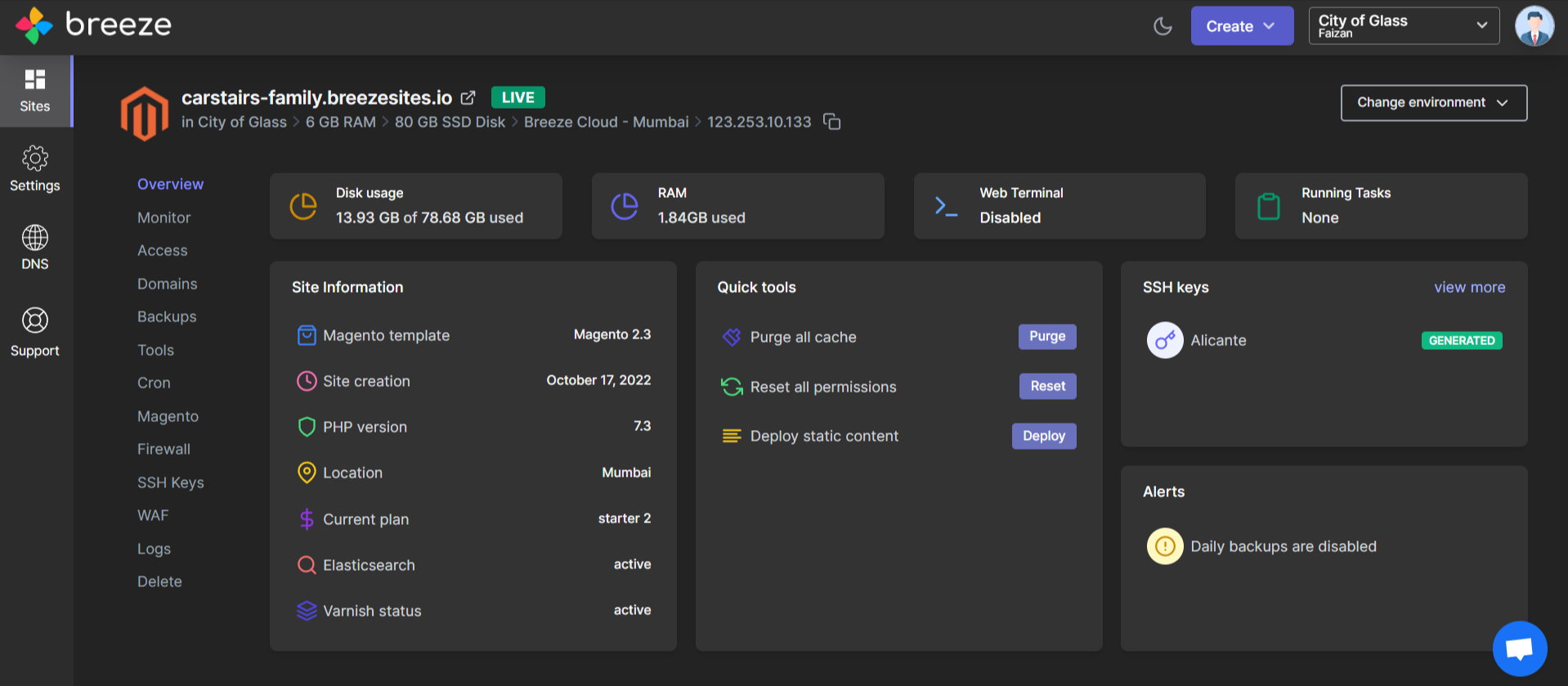Go to the Access section

[x=163, y=250]
